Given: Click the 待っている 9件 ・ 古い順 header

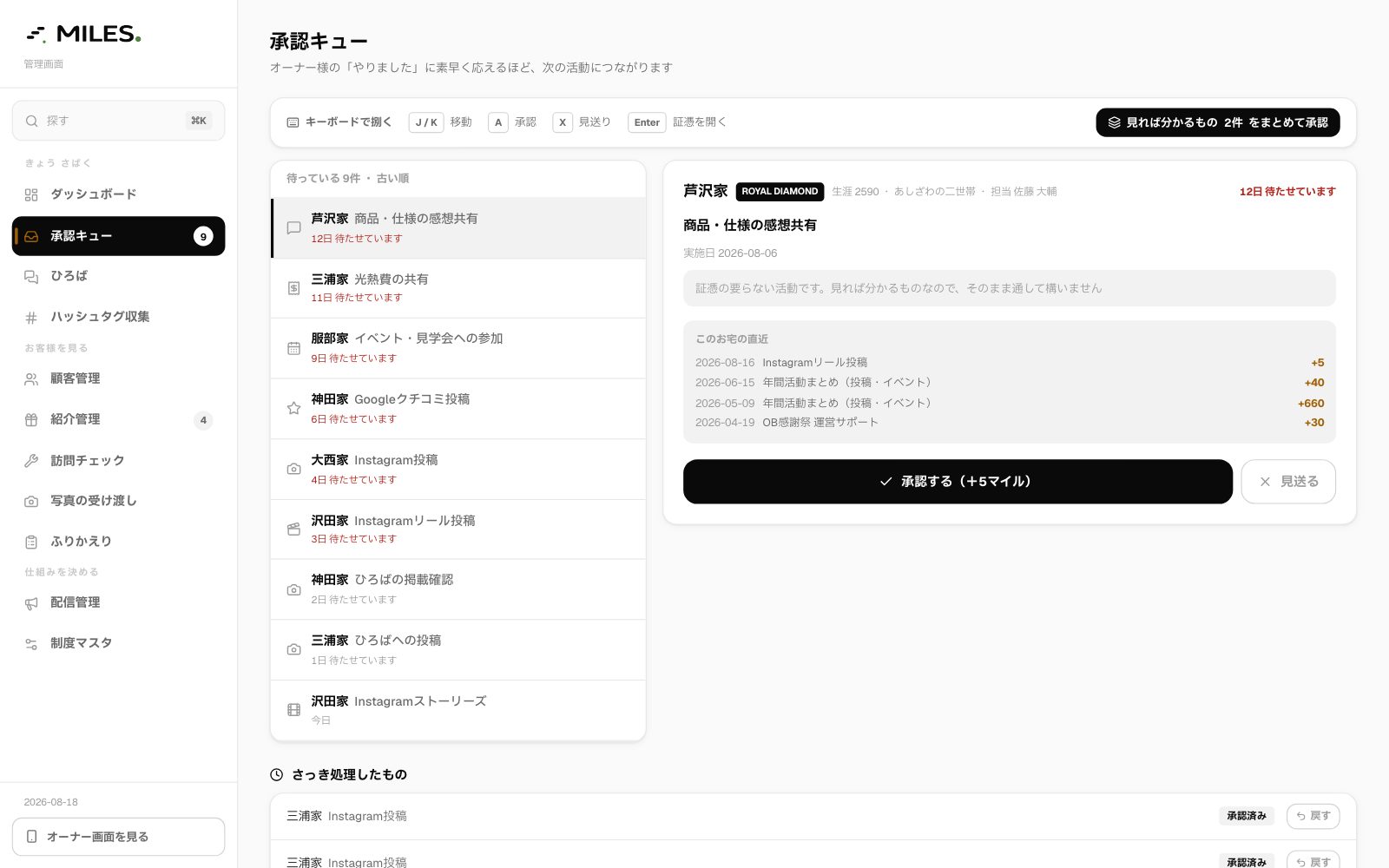Looking at the screenshot, I should tap(348, 178).
